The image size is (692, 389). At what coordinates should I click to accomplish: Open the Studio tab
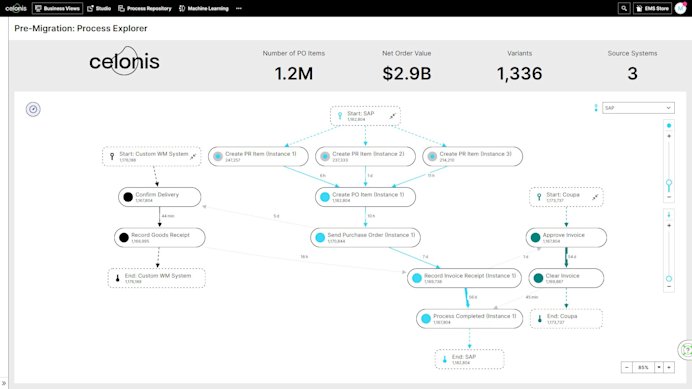[99, 8]
